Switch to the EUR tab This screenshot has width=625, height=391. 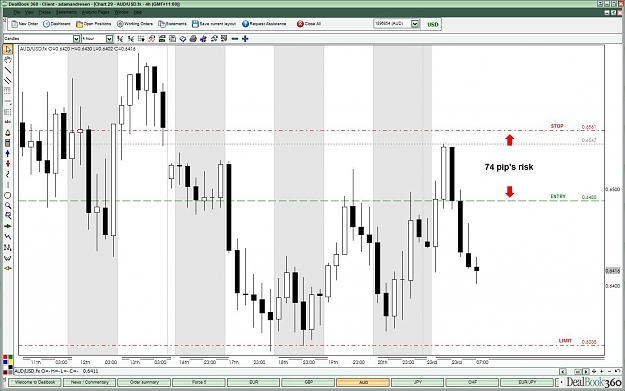[x=254, y=383]
